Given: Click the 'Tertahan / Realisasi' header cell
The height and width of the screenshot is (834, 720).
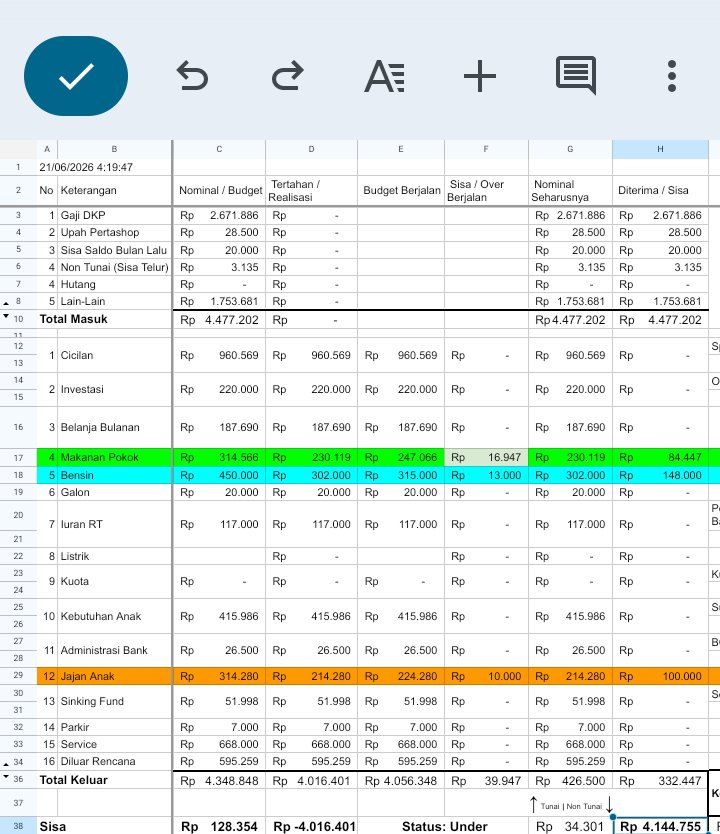Looking at the screenshot, I should (x=312, y=190).
